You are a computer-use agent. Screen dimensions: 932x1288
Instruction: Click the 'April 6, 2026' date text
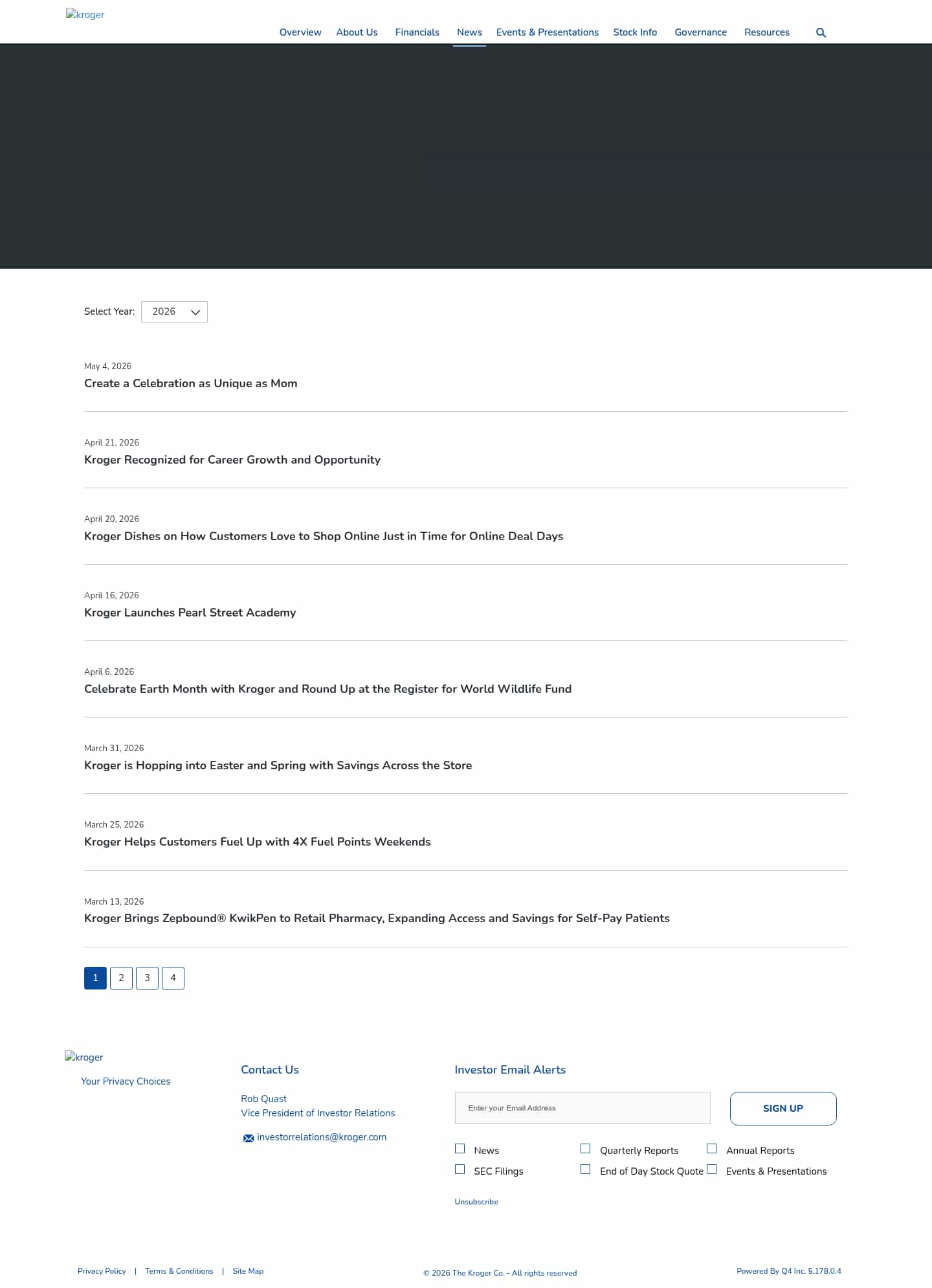[109, 672]
